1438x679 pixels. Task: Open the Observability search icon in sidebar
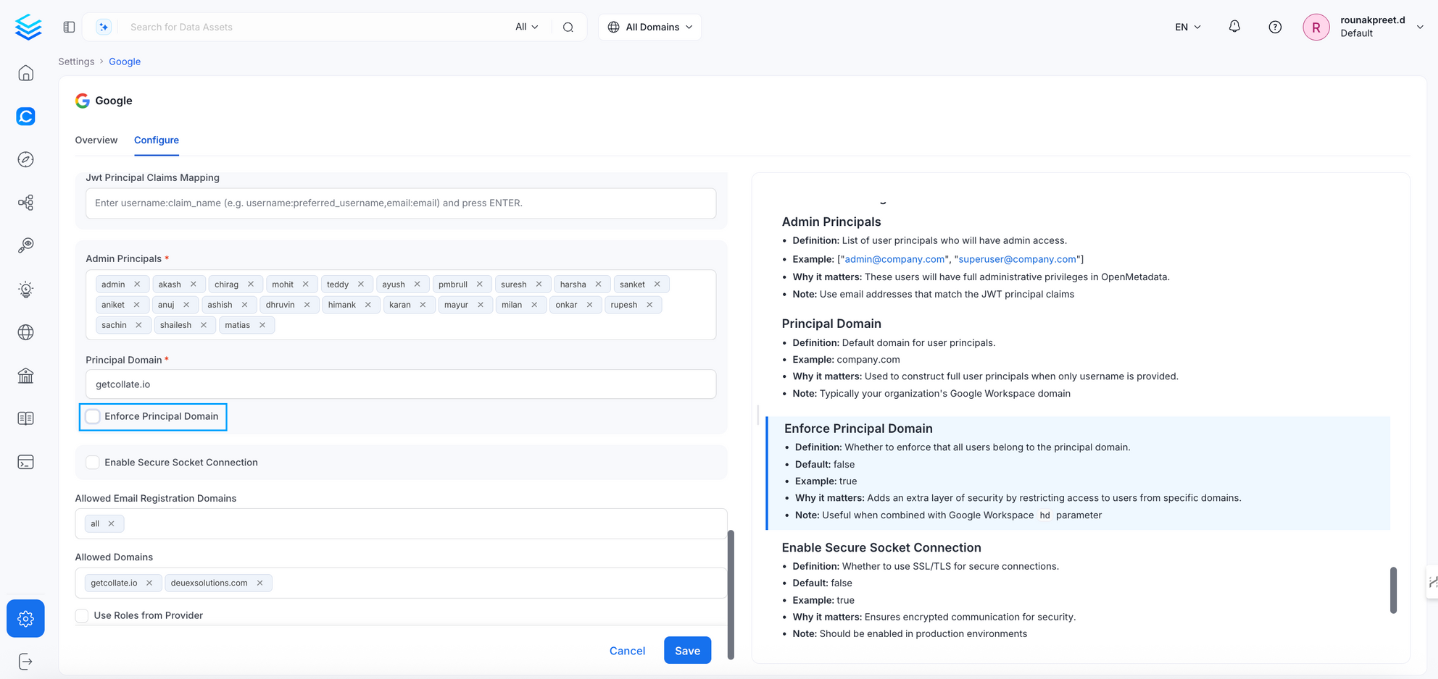coord(26,246)
